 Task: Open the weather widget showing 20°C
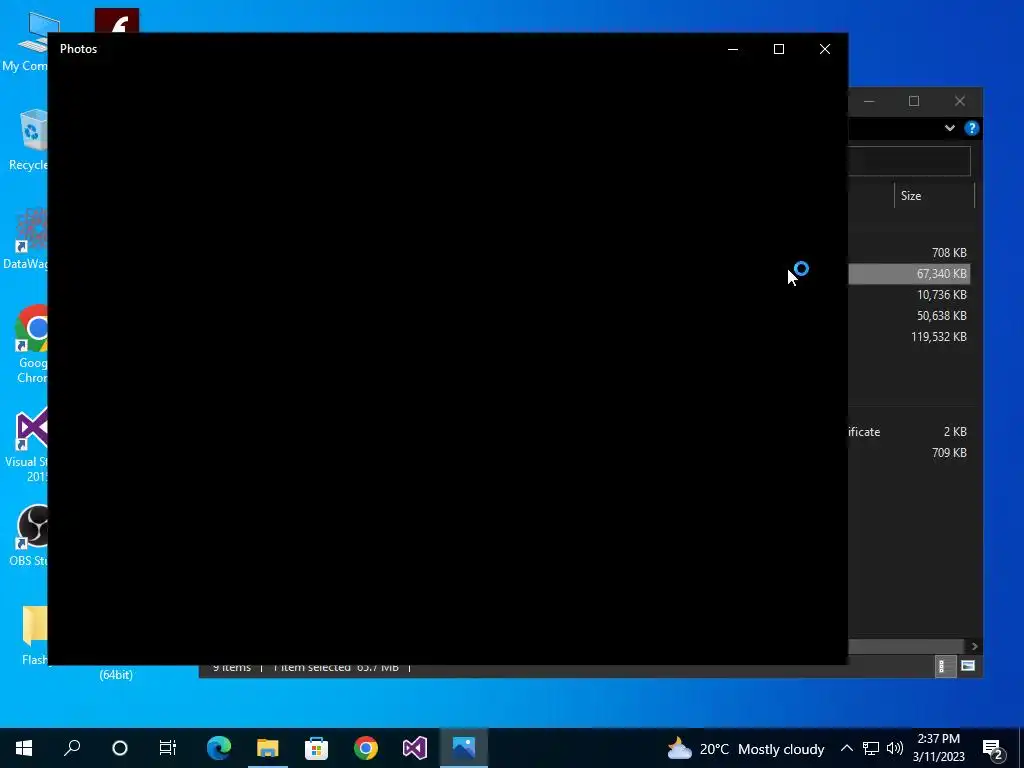click(x=745, y=749)
